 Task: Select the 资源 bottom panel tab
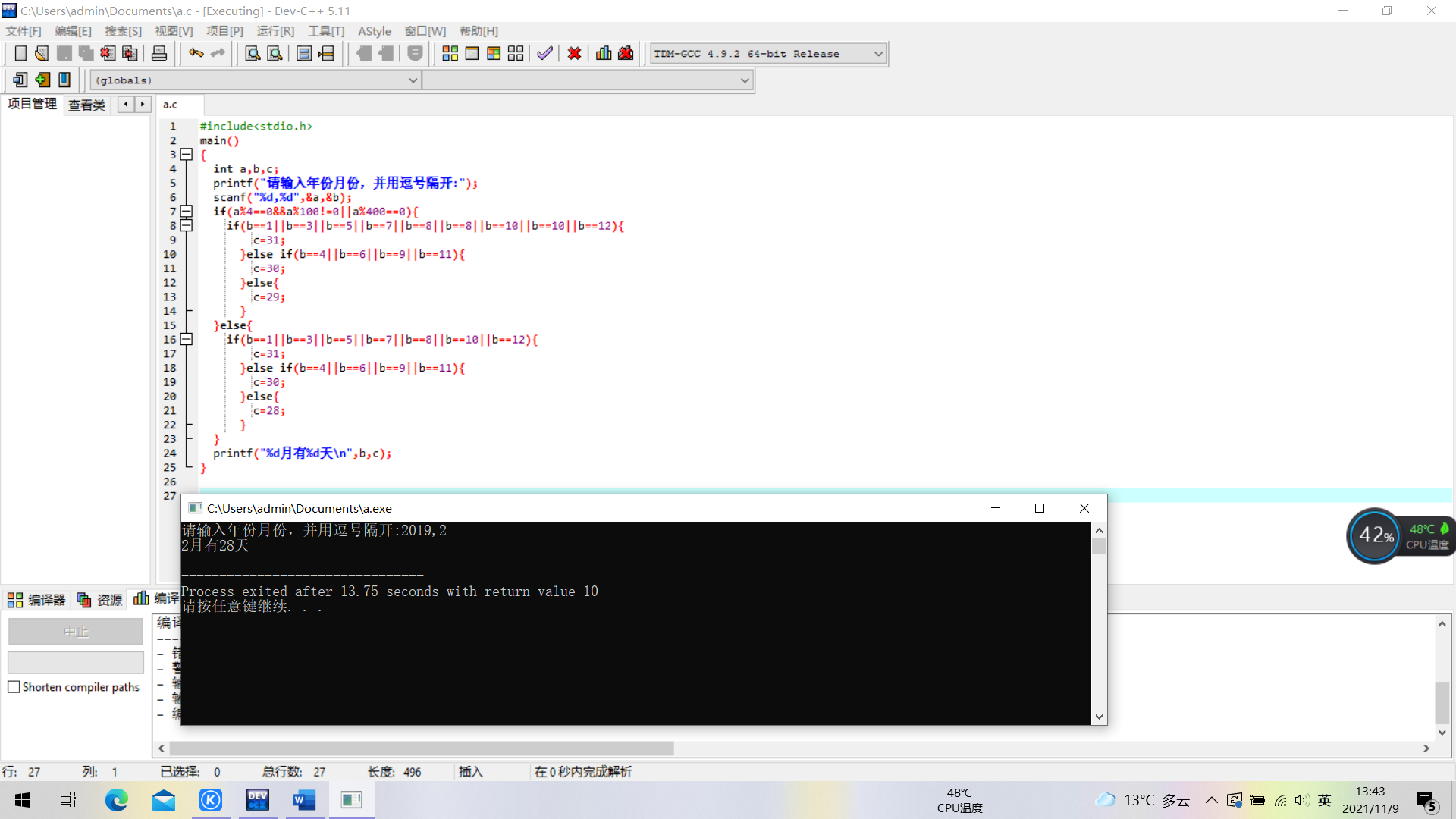[100, 600]
